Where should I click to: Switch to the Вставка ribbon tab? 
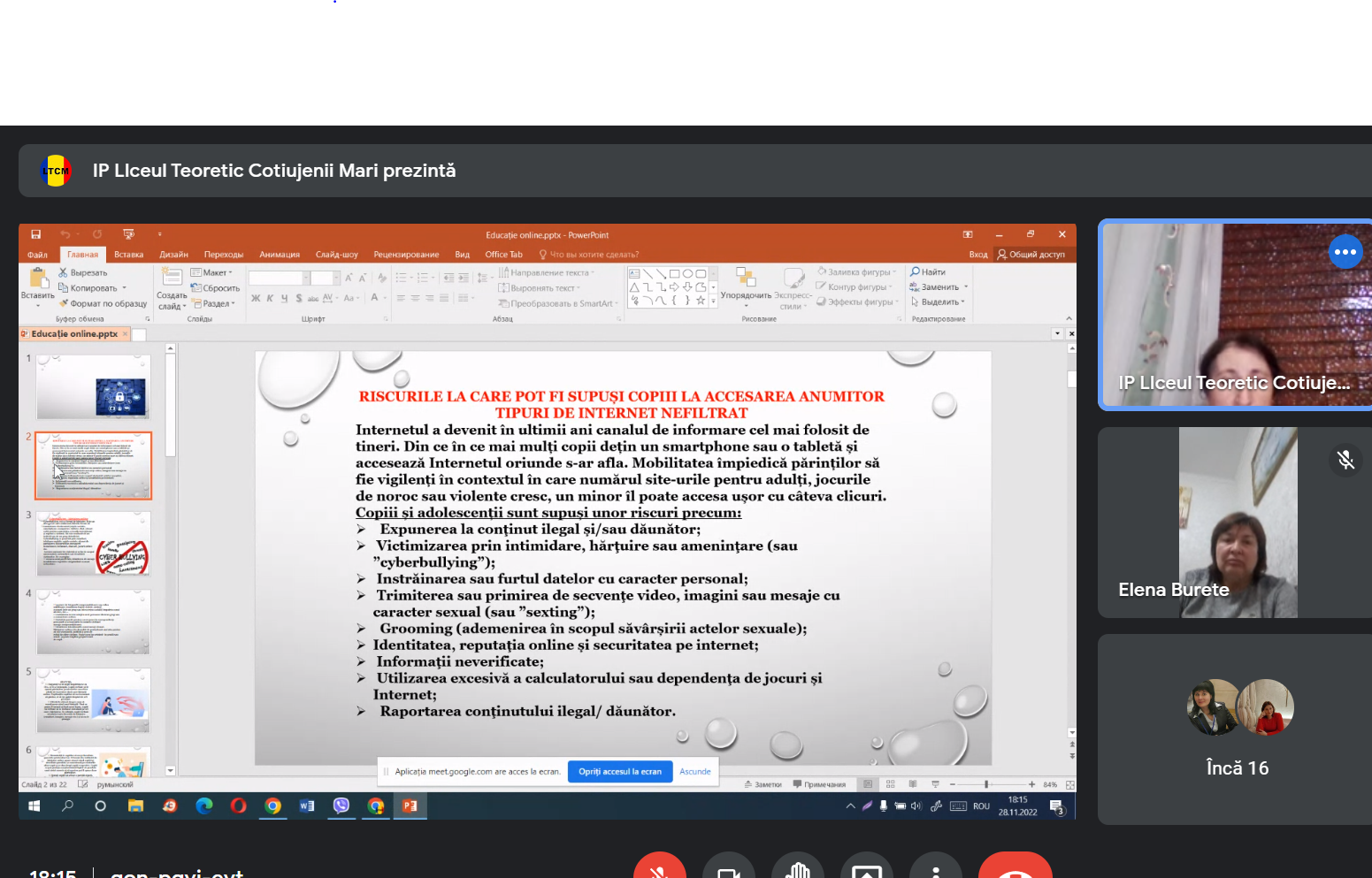128,255
